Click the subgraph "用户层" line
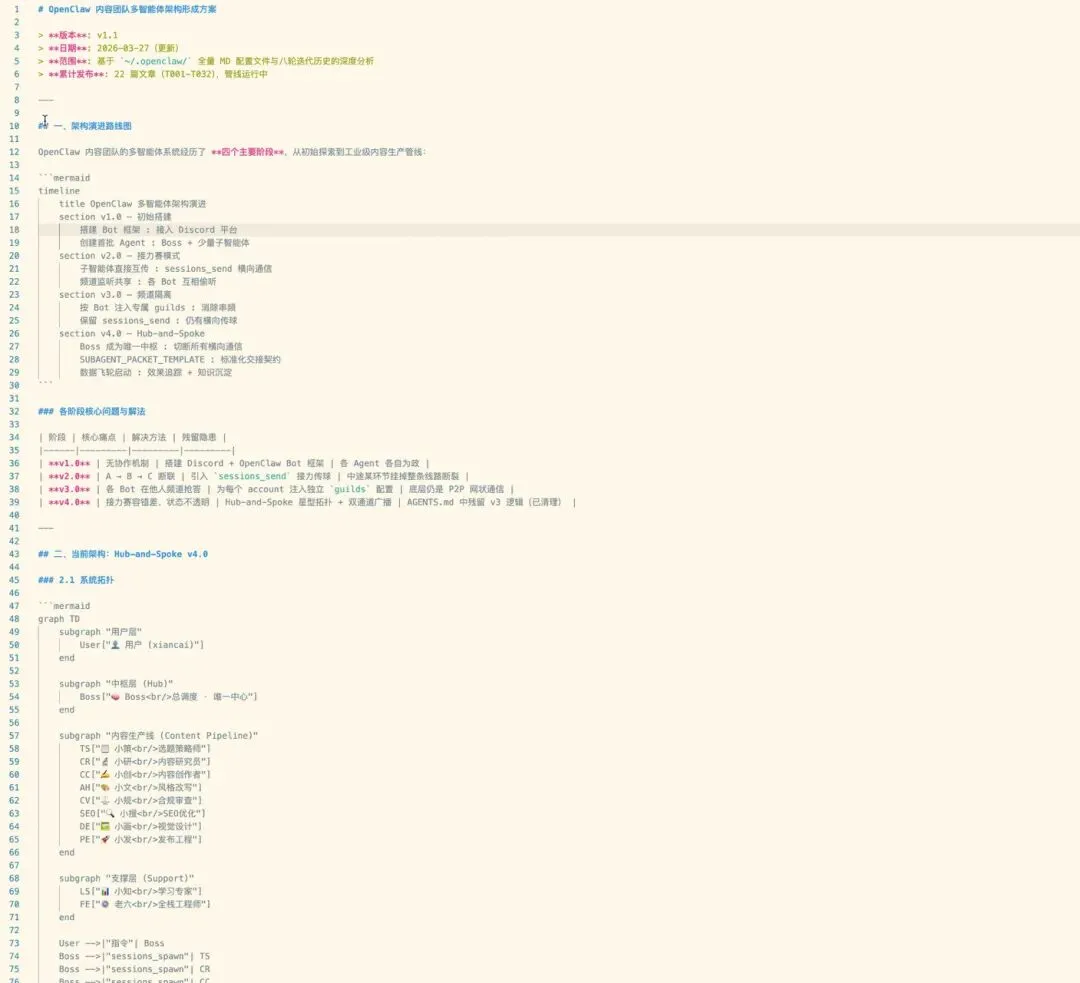 [x=100, y=632]
